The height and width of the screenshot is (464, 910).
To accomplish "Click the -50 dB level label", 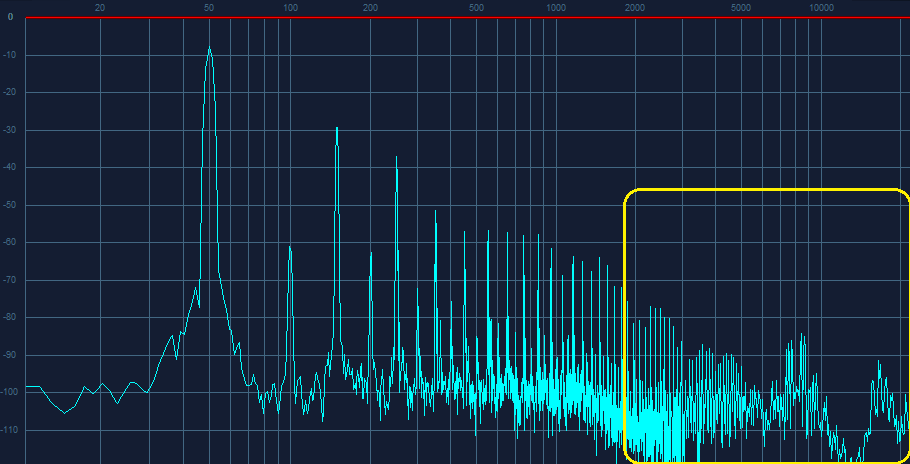I will tap(10, 205).
